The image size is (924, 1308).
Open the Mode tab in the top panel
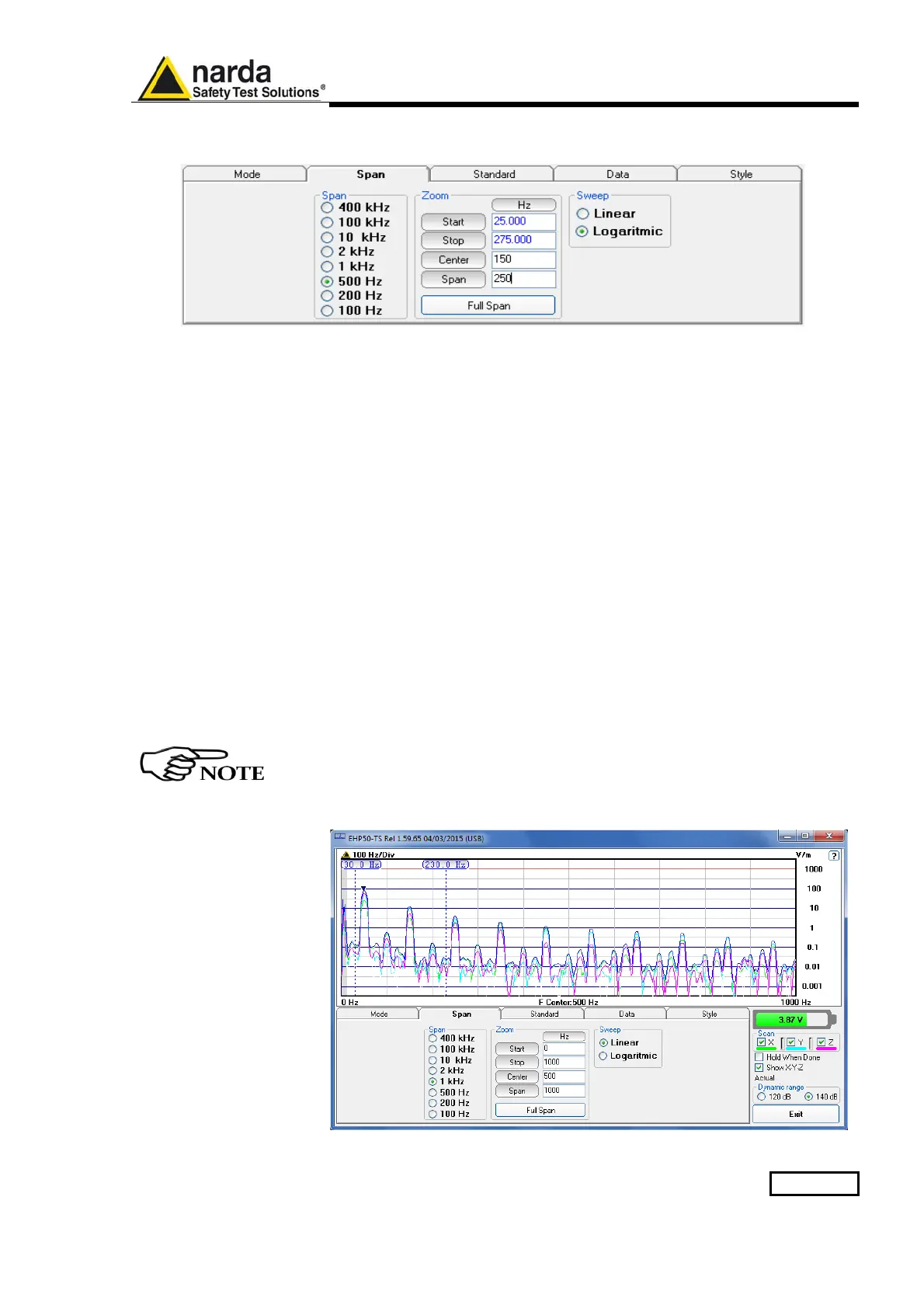247,174
